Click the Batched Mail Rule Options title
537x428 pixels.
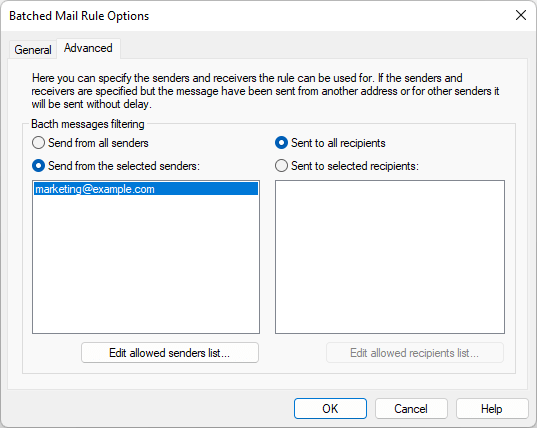click(79, 16)
